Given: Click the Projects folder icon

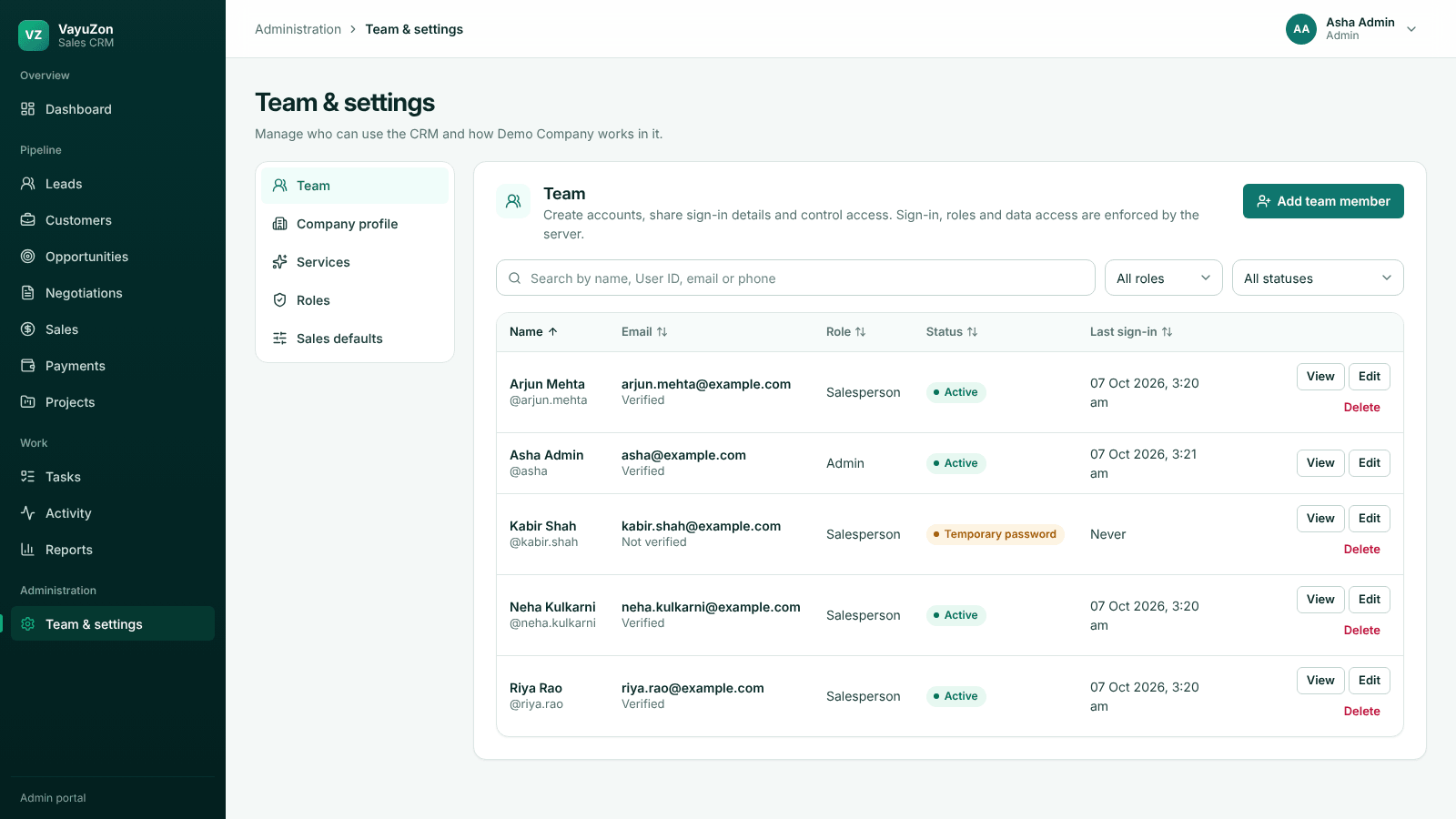Looking at the screenshot, I should 27,402.
